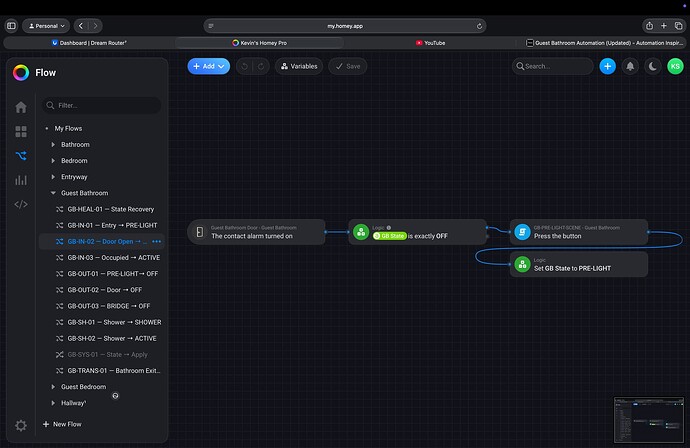Expand the Bedroom folder

(53, 161)
